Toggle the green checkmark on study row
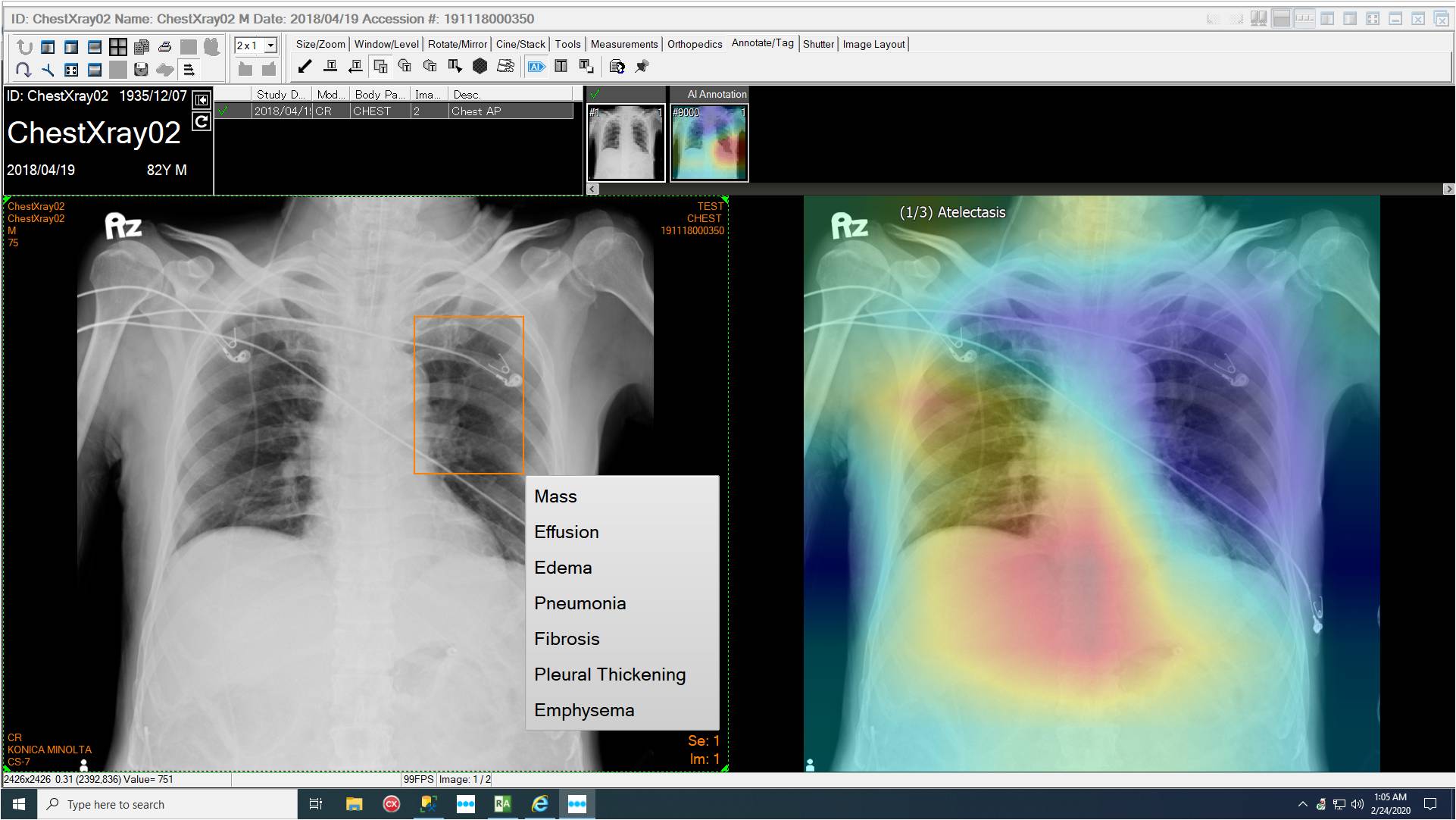Viewport: 1456px width, 820px height. pos(223,111)
